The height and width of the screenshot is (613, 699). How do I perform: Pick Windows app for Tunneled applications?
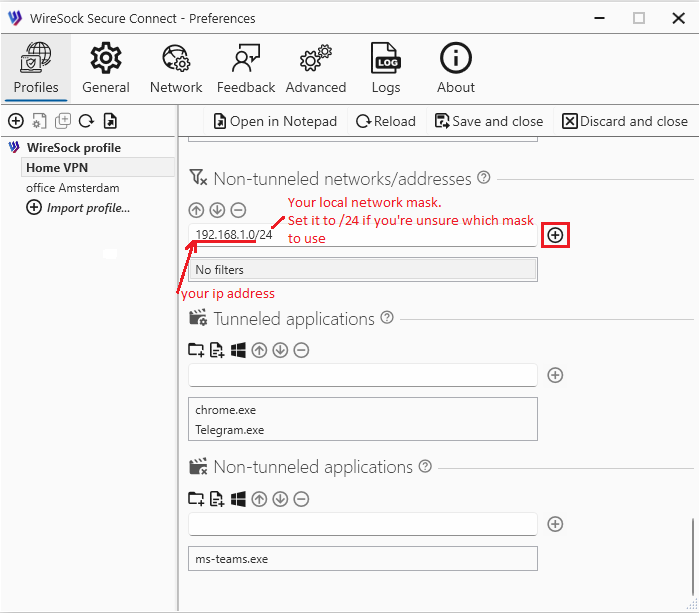coord(238,350)
